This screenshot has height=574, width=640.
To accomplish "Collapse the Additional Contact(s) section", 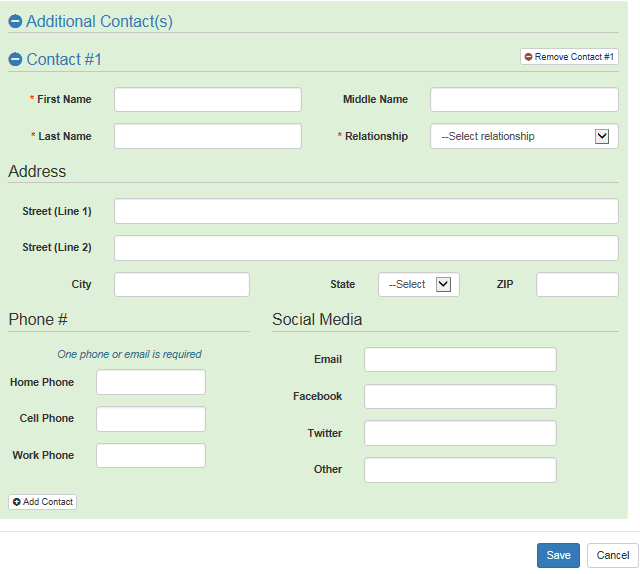I will [15, 22].
